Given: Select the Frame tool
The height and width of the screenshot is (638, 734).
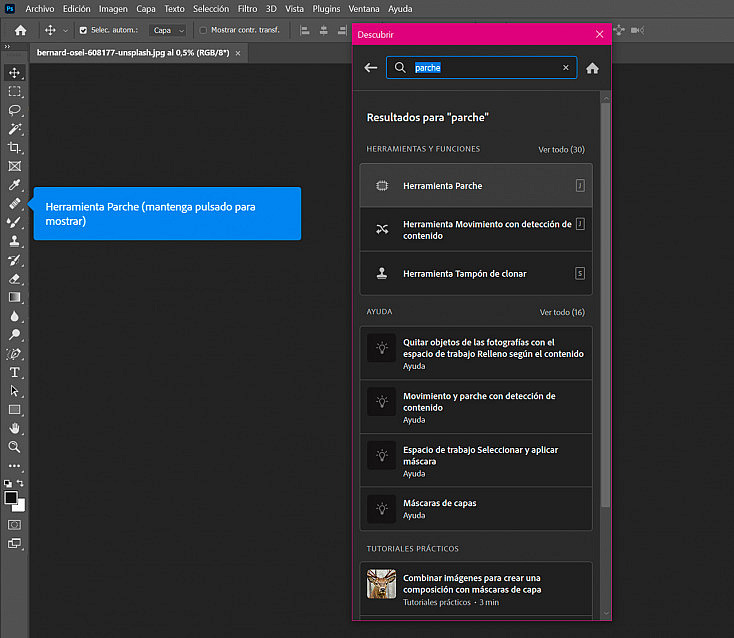Looking at the screenshot, I should point(15,167).
